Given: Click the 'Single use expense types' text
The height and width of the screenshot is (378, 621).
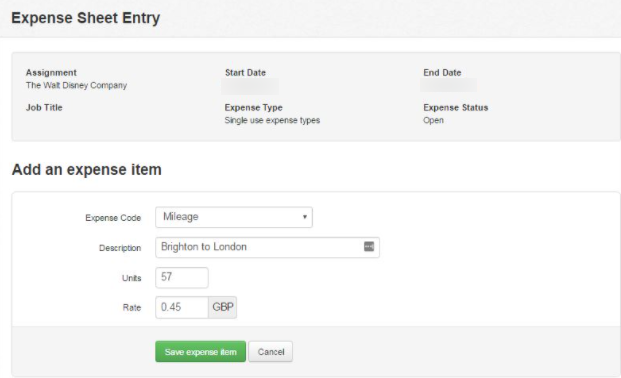Looking at the screenshot, I should coord(272,120).
